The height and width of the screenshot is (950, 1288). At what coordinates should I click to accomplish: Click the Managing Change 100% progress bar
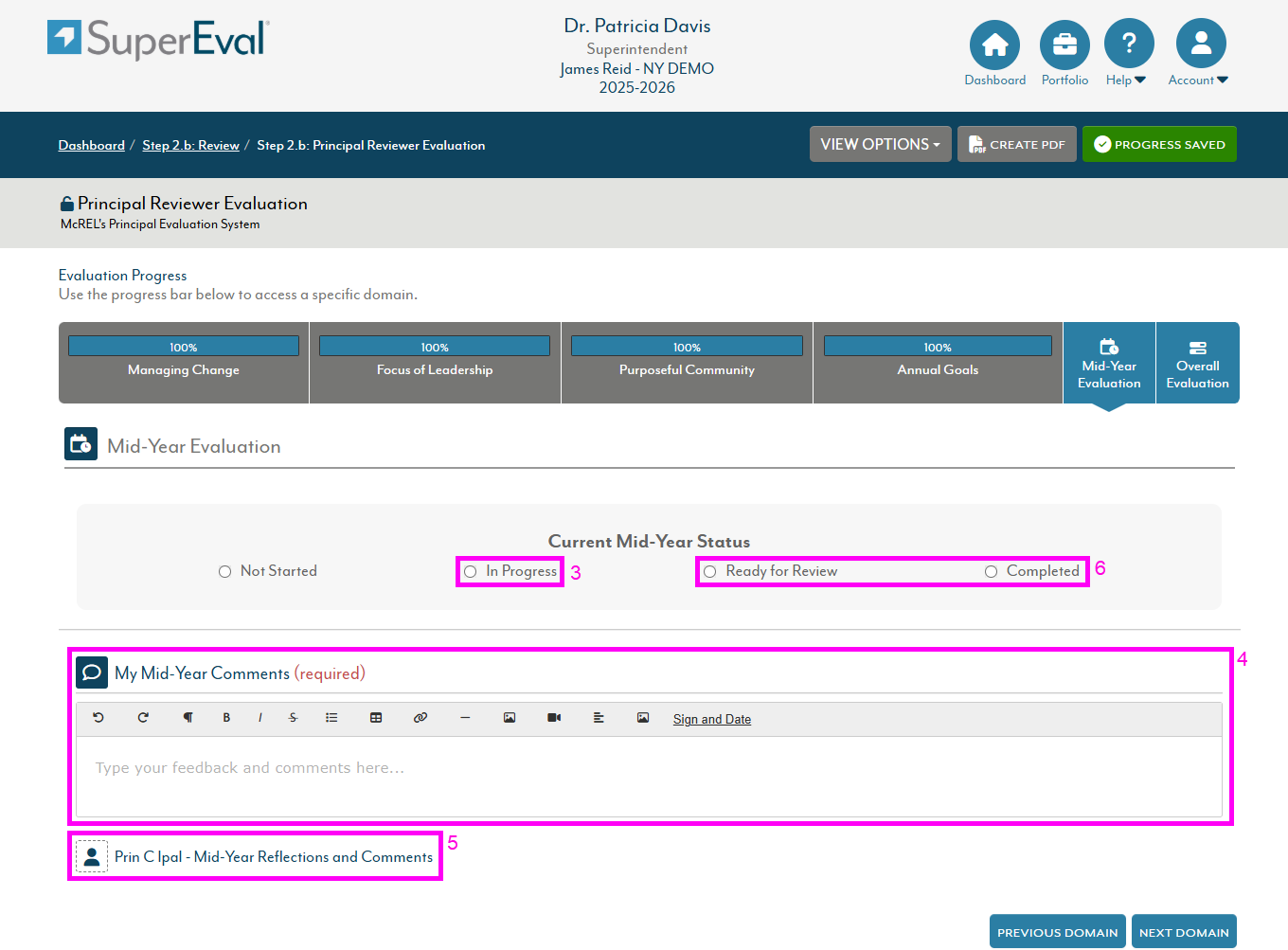(184, 347)
